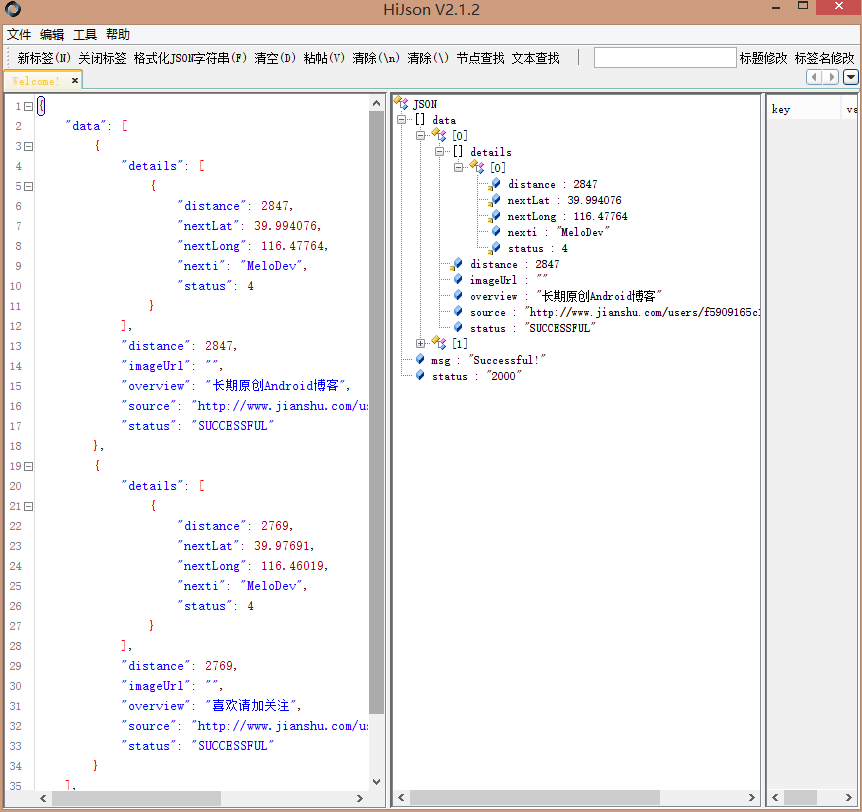The image size is (862, 812).
Task: Click the msg node icon in tree
Action: pyautogui.click(x=420, y=360)
